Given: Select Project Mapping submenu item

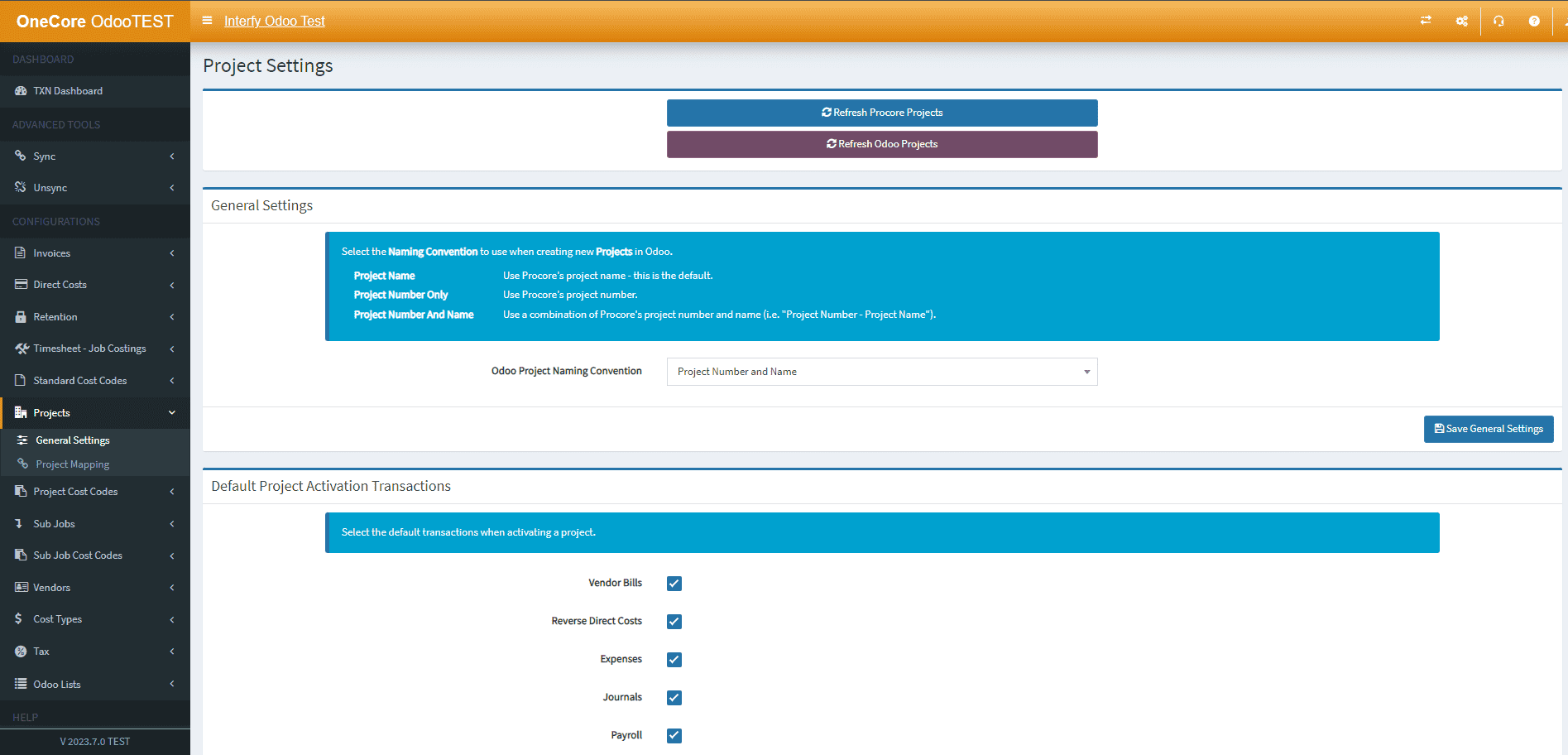Looking at the screenshot, I should (x=72, y=464).
